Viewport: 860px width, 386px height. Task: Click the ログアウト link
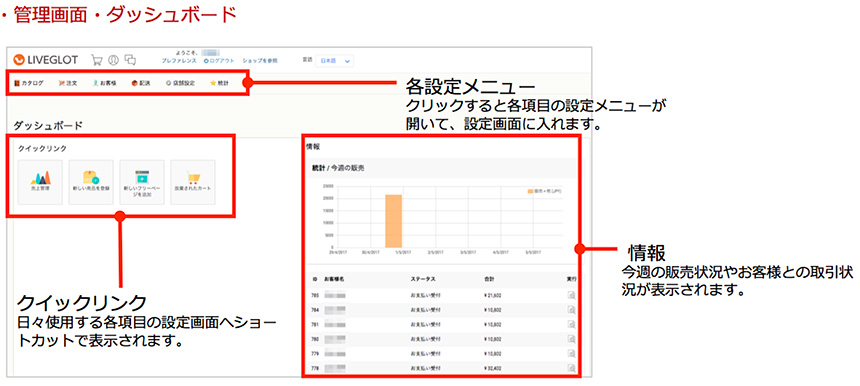coord(219,61)
